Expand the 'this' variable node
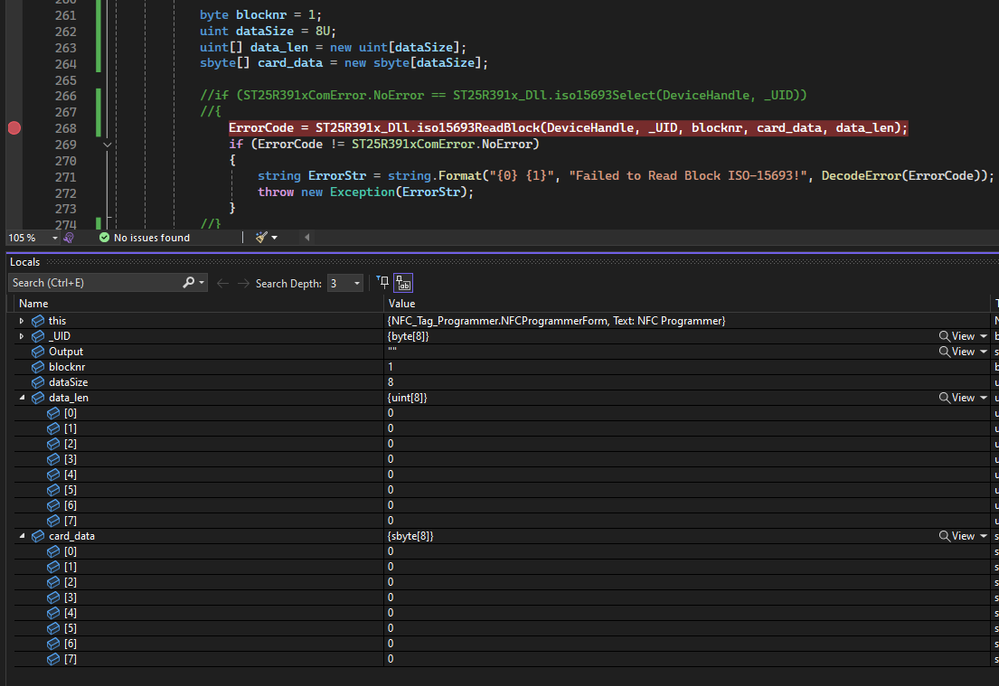 (x=22, y=321)
